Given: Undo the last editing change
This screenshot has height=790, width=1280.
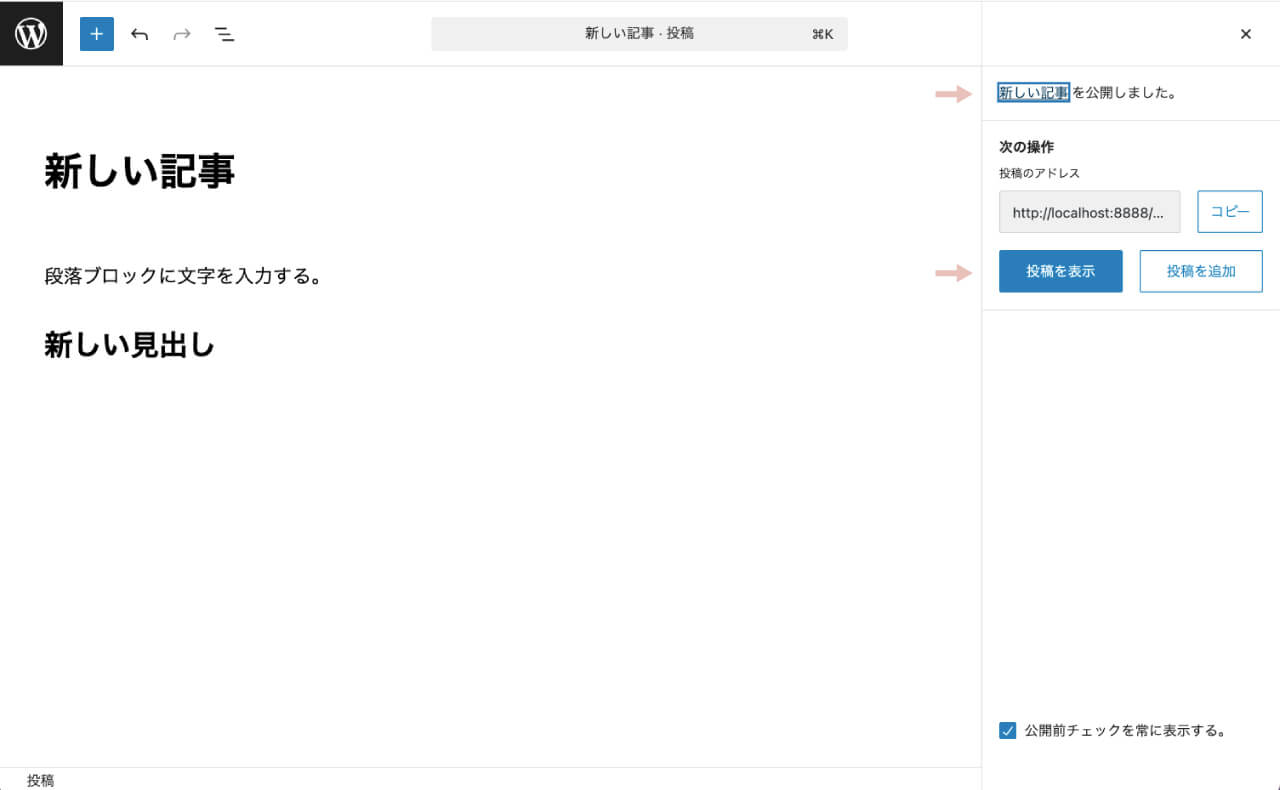Looking at the screenshot, I should (139, 33).
